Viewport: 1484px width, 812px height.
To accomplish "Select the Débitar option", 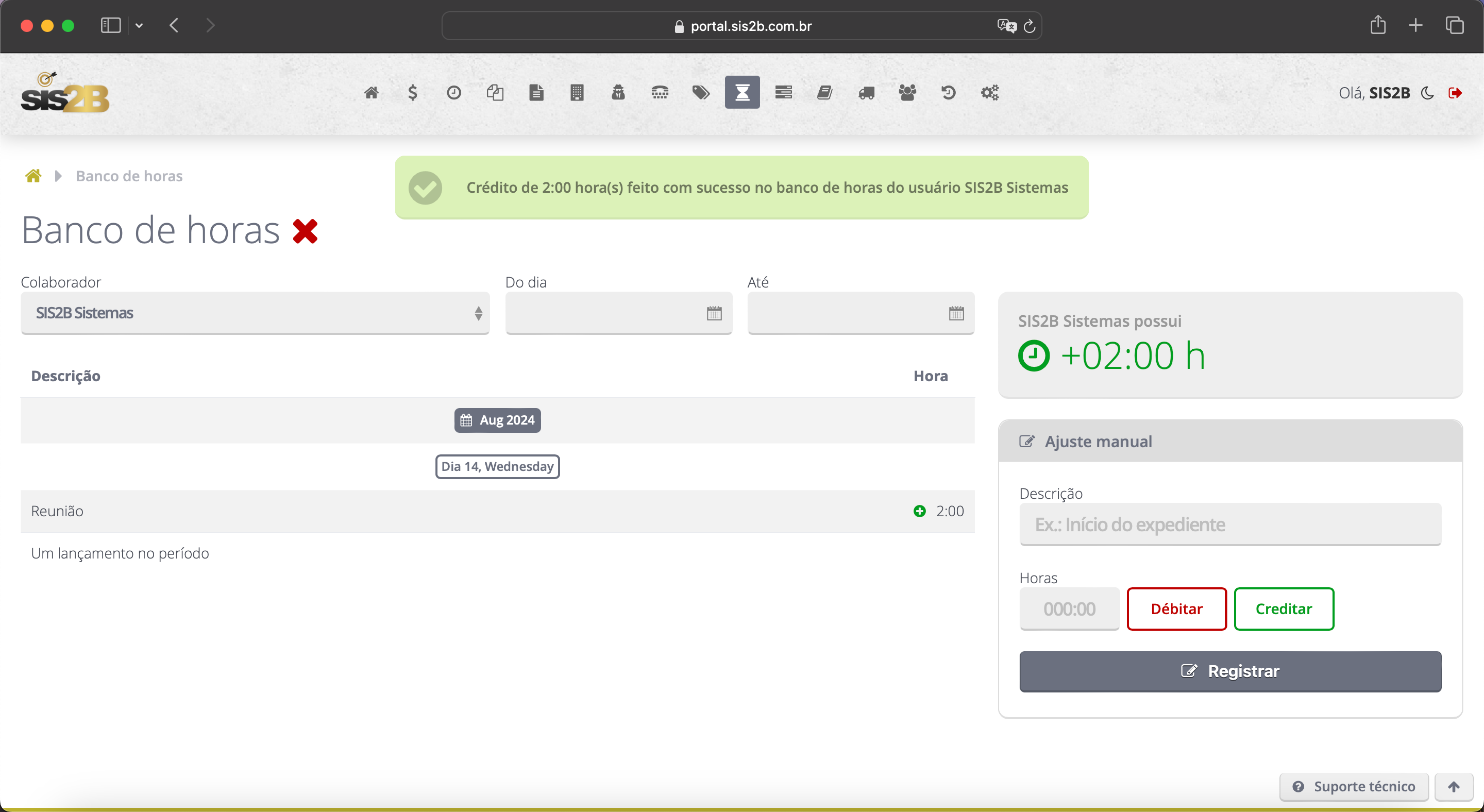I will (x=1176, y=609).
